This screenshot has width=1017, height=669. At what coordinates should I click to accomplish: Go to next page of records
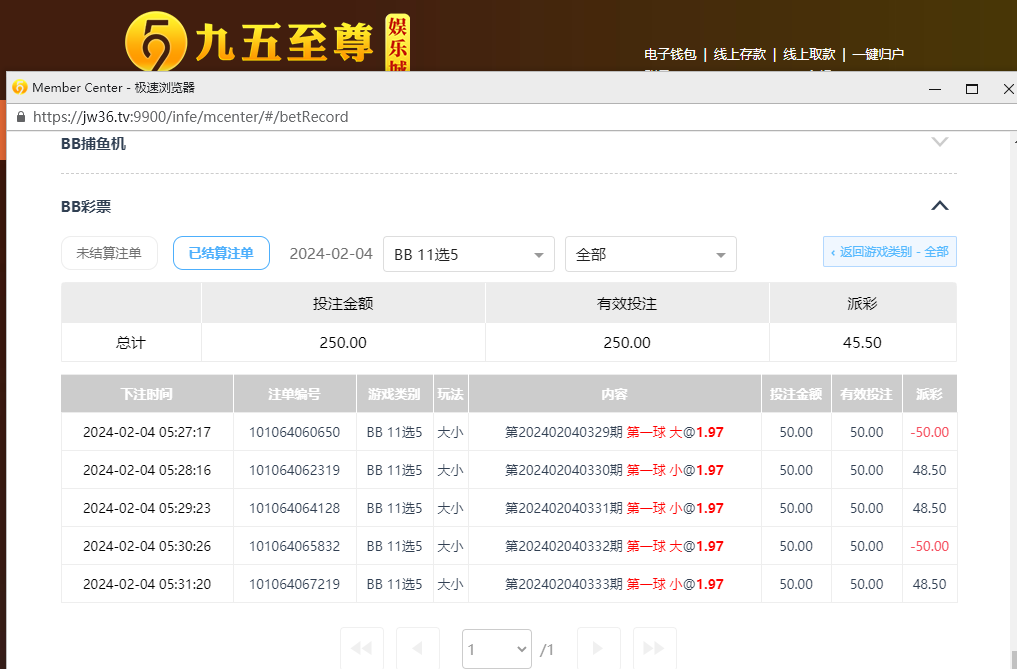pyautogui.click(x=599, y=648)
